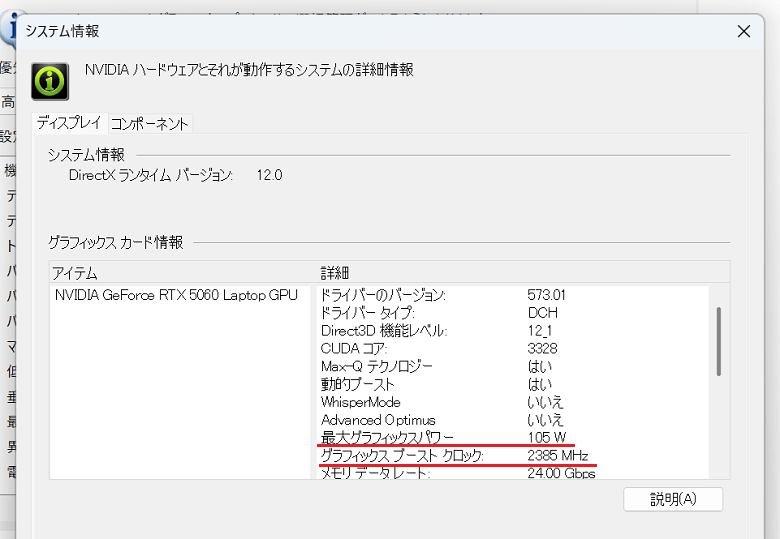780x539 pixels.
Task: Click the DirectX ランタイム バージョン label
Action: tap(150, 175)
